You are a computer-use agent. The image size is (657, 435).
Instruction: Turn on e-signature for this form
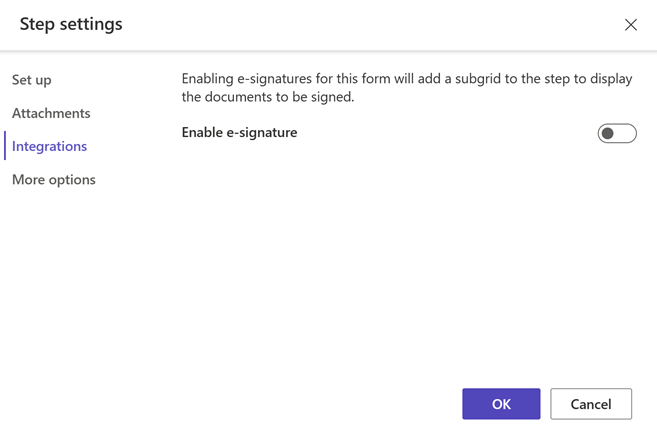[617, 133]
